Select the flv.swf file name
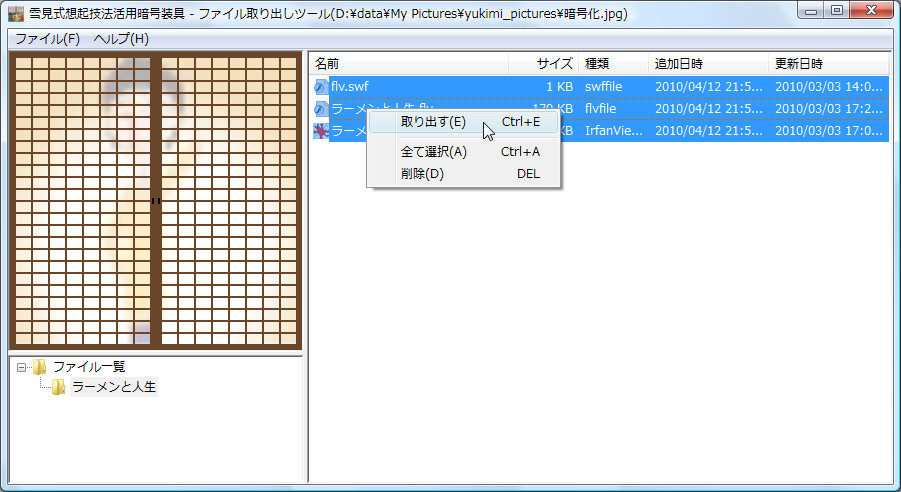 (349, 87)
